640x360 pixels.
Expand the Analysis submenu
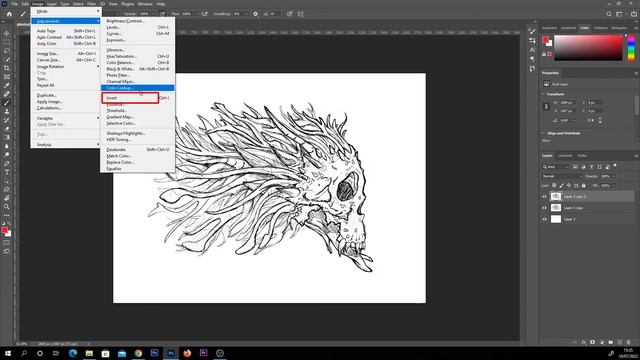click(66, 144)
